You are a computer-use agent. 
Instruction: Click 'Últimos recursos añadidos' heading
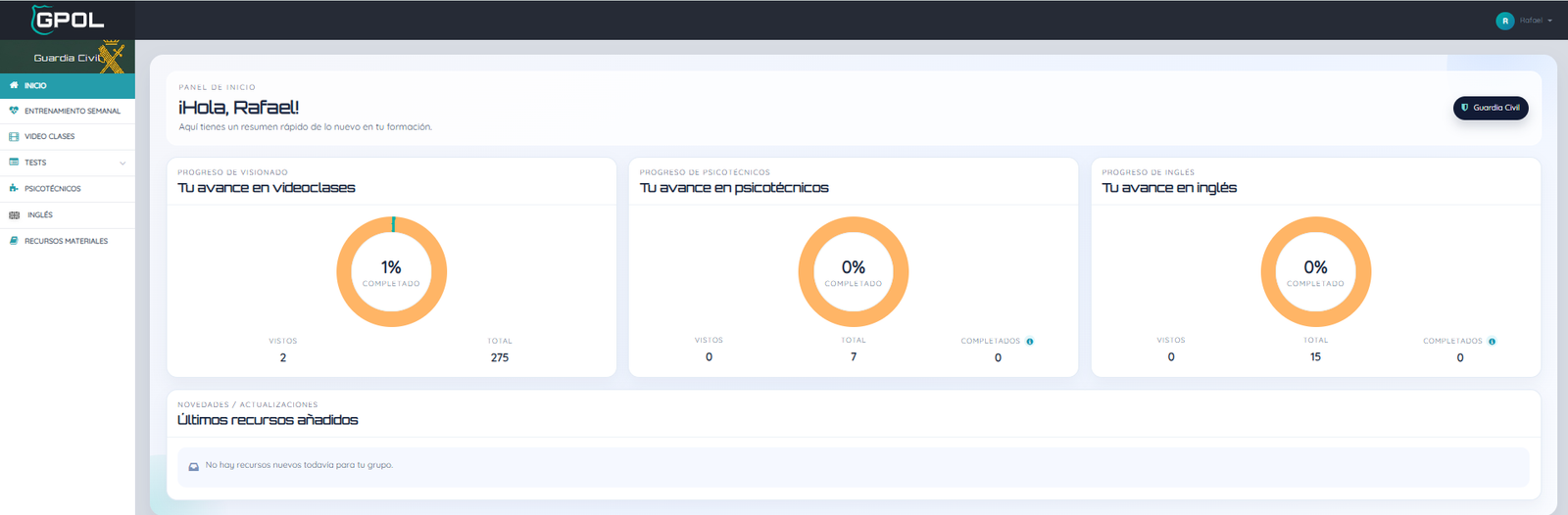[x=268, y=420]
